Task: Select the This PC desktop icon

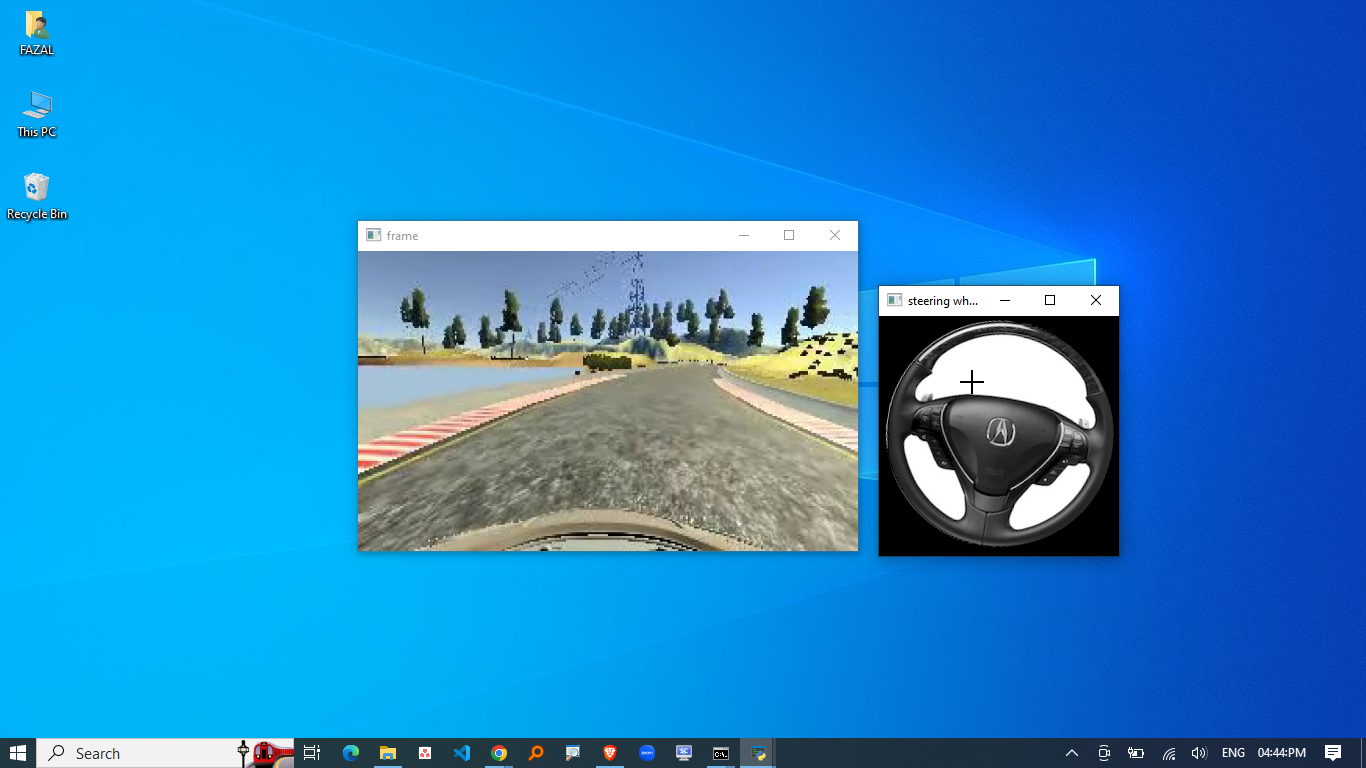Action: [x=37, y=114]
